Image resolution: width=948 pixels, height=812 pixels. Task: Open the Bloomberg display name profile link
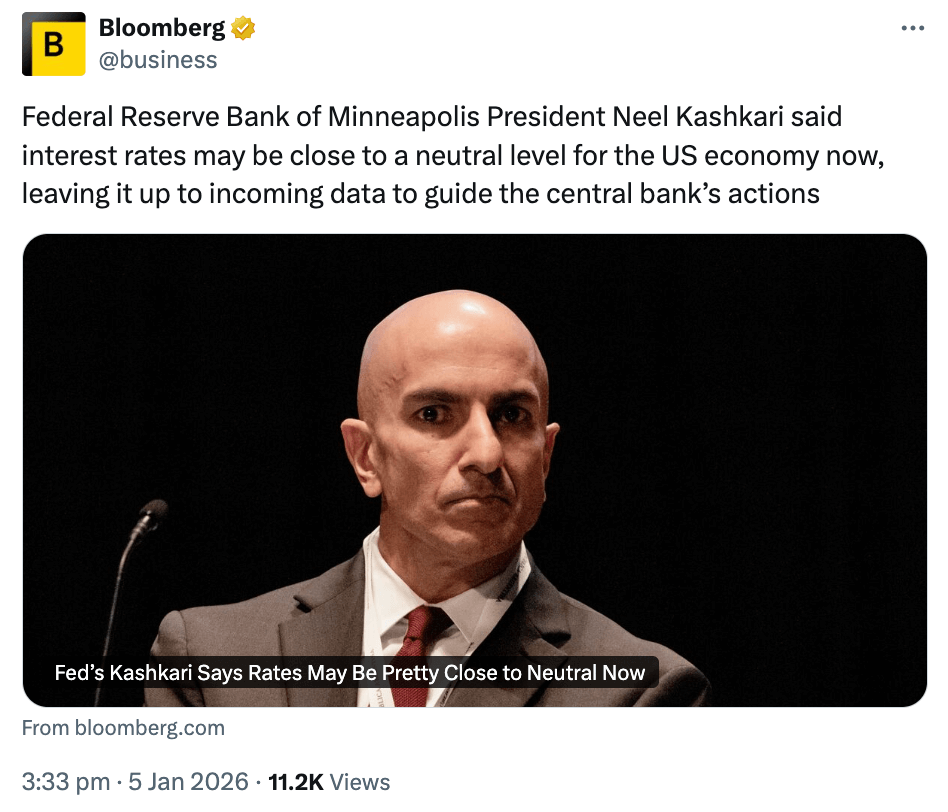click(x=162, y=29)
